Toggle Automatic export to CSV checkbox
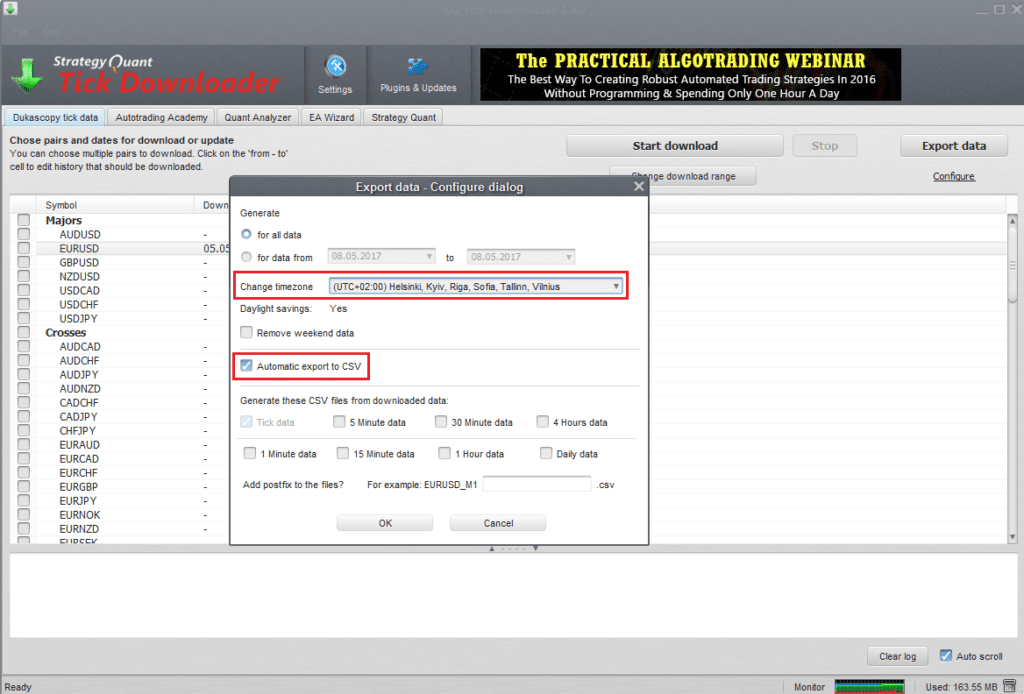Image resolution: width=1024 pixels, height=694 pixels. point(246,366)
